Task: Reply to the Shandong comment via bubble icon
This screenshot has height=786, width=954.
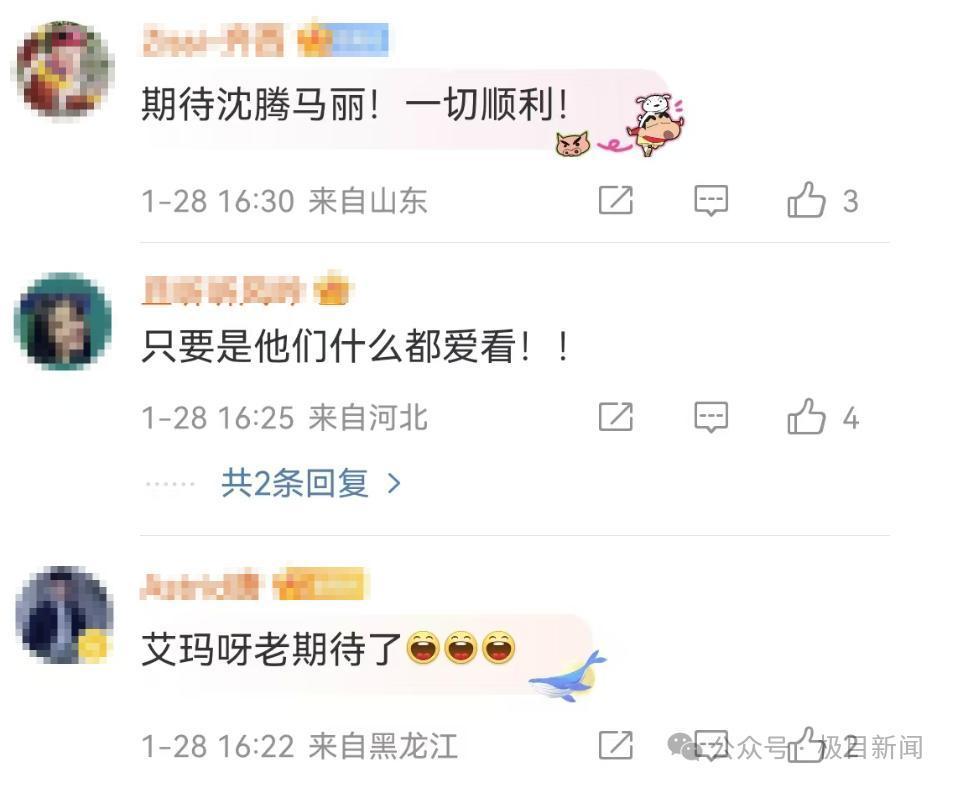Action: [x=711, y=200]
